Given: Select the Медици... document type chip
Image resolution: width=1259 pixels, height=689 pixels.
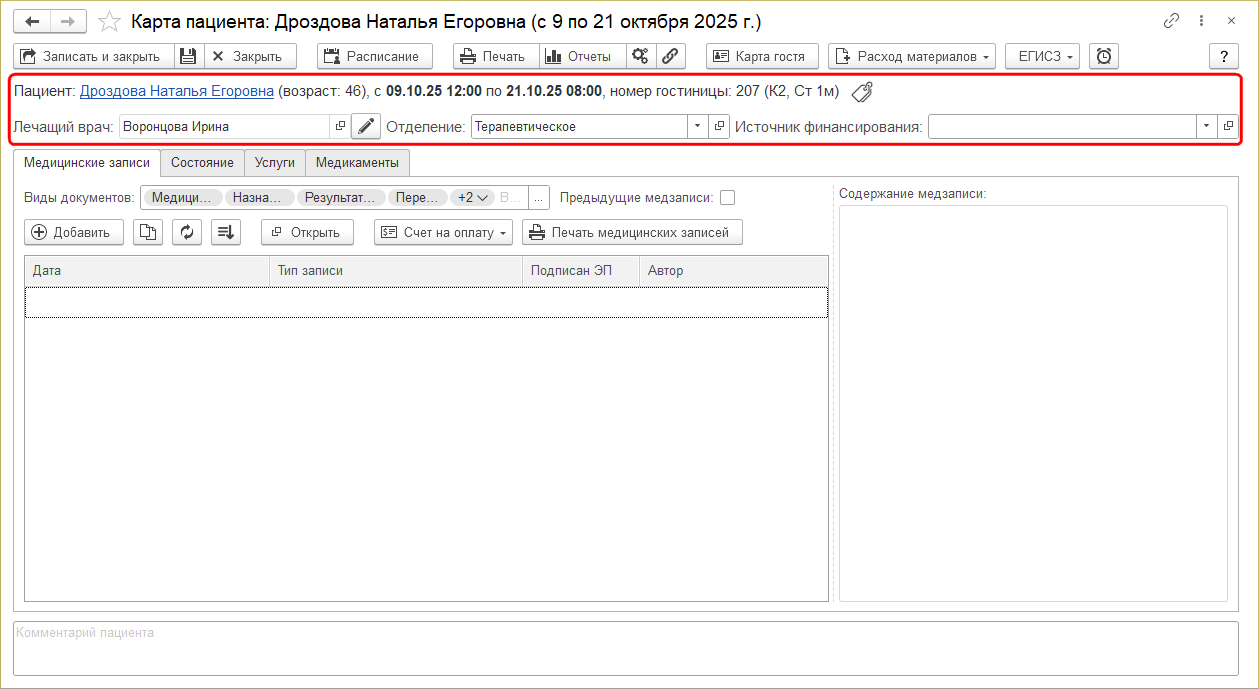Looking at the screenshot, I should pyautogui.click(x=182, y=198).
